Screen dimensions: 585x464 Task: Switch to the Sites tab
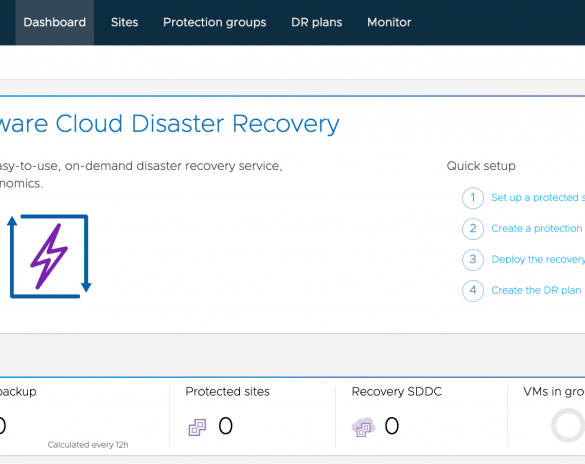click(124, 22)
